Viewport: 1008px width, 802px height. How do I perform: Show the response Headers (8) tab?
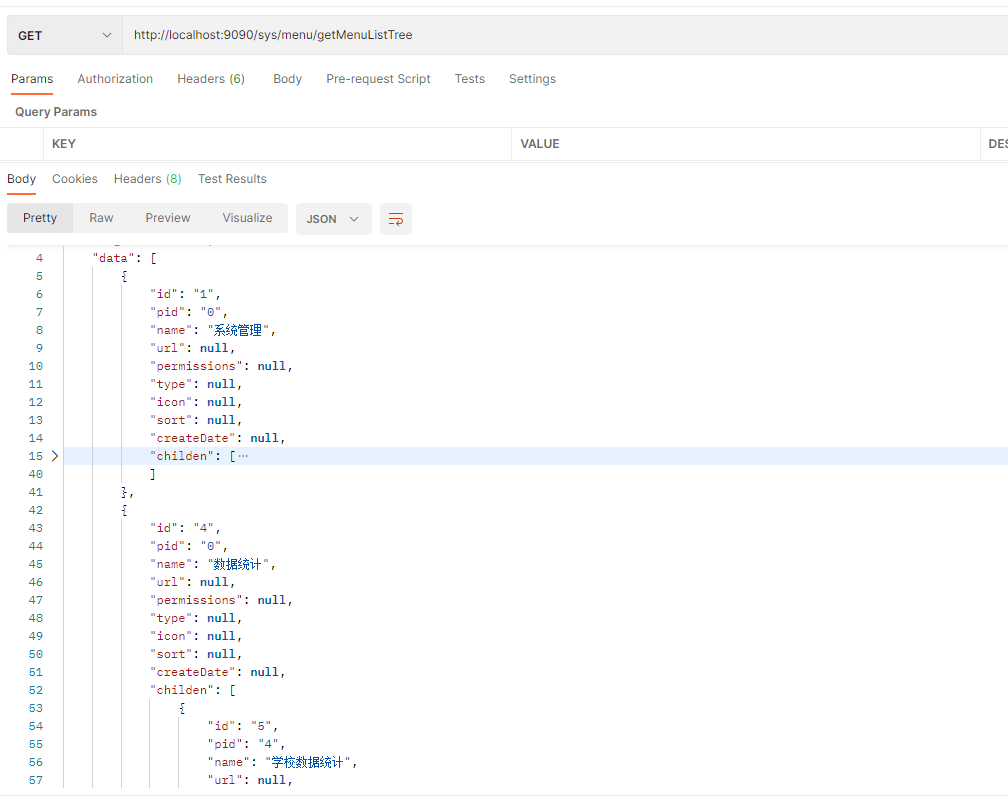[147, 179]
